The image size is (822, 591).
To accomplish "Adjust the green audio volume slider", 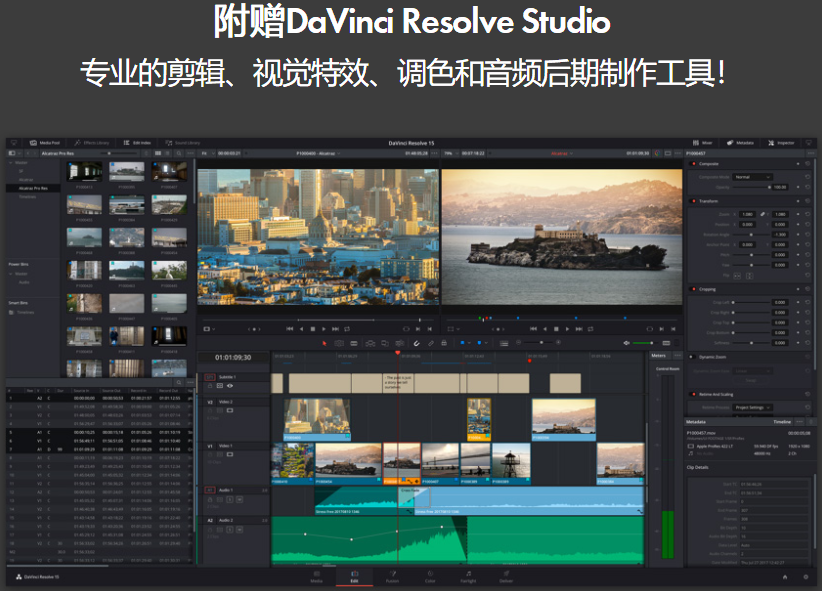I will click(x=643, y=343).
